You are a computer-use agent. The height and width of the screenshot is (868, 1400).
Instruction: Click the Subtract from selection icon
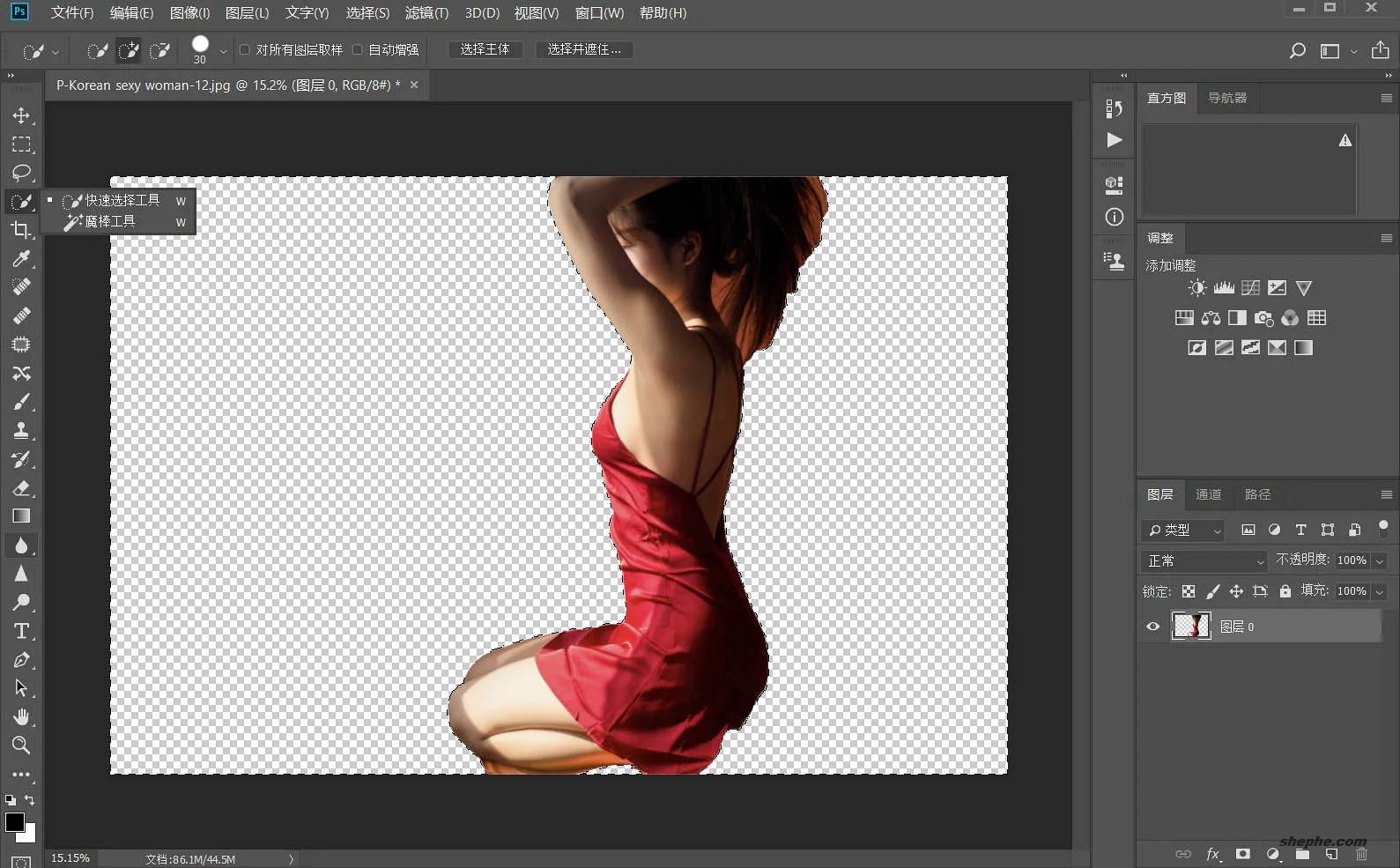pos(159,50)
